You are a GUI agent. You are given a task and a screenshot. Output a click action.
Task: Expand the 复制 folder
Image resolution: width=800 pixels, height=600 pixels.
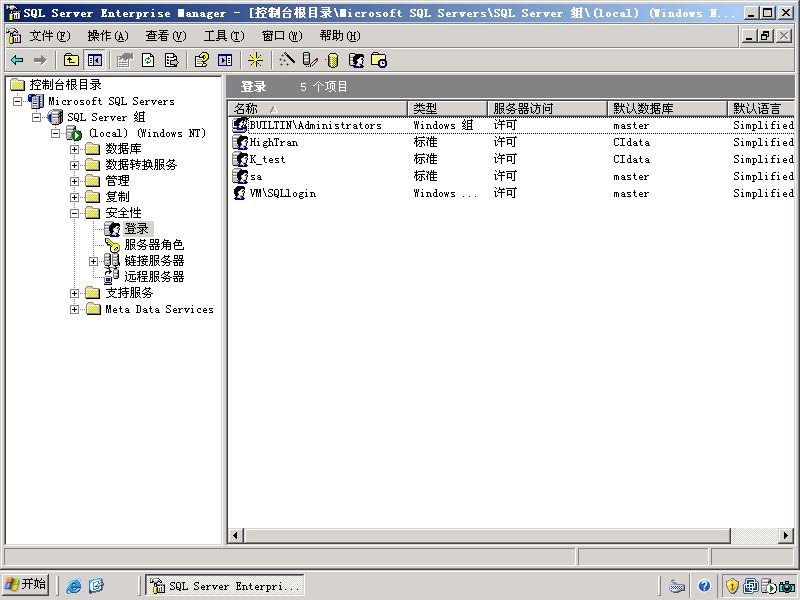(x=74, y=197)
